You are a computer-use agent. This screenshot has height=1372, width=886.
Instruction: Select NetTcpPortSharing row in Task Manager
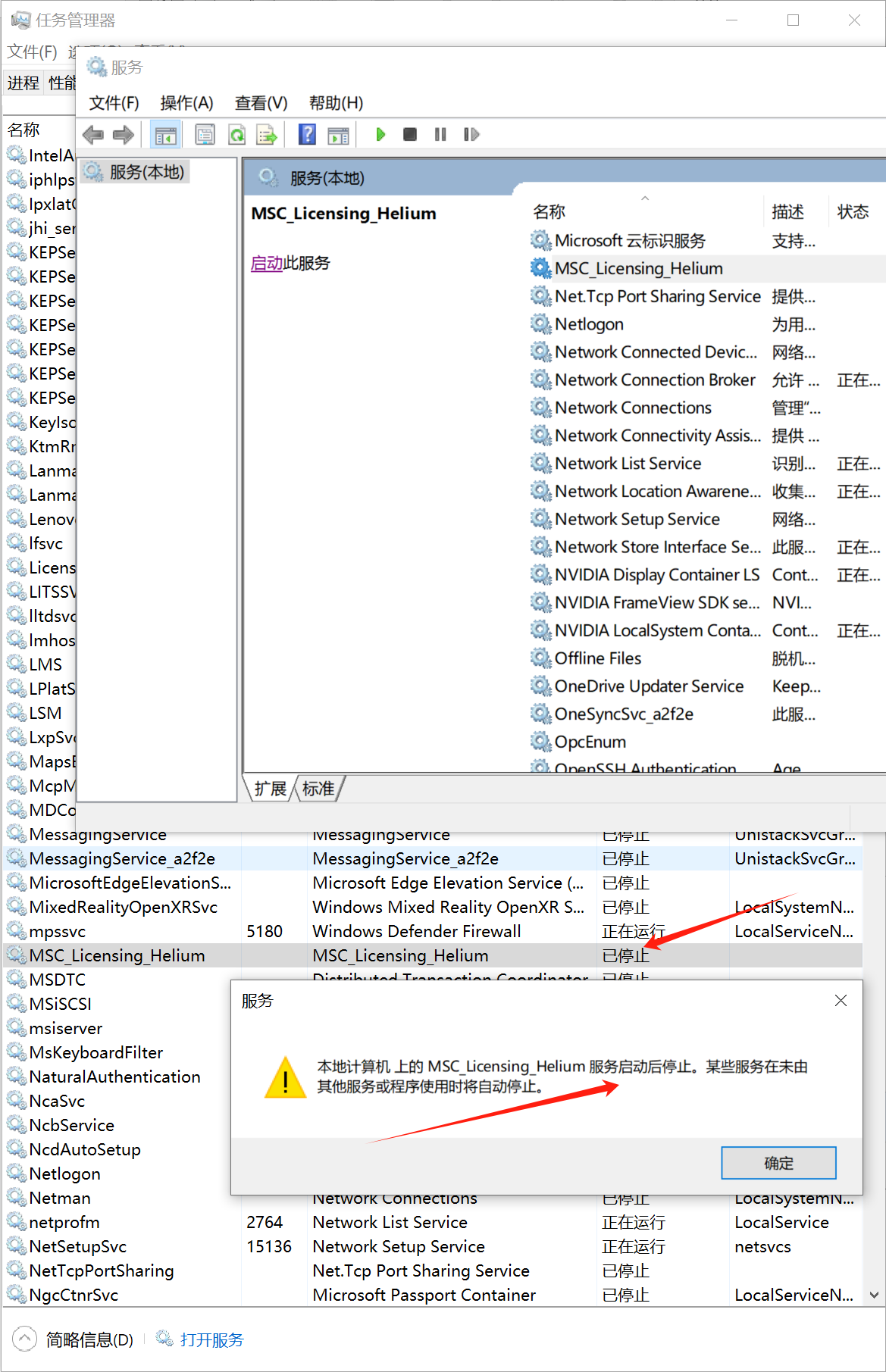point(433,1270)
